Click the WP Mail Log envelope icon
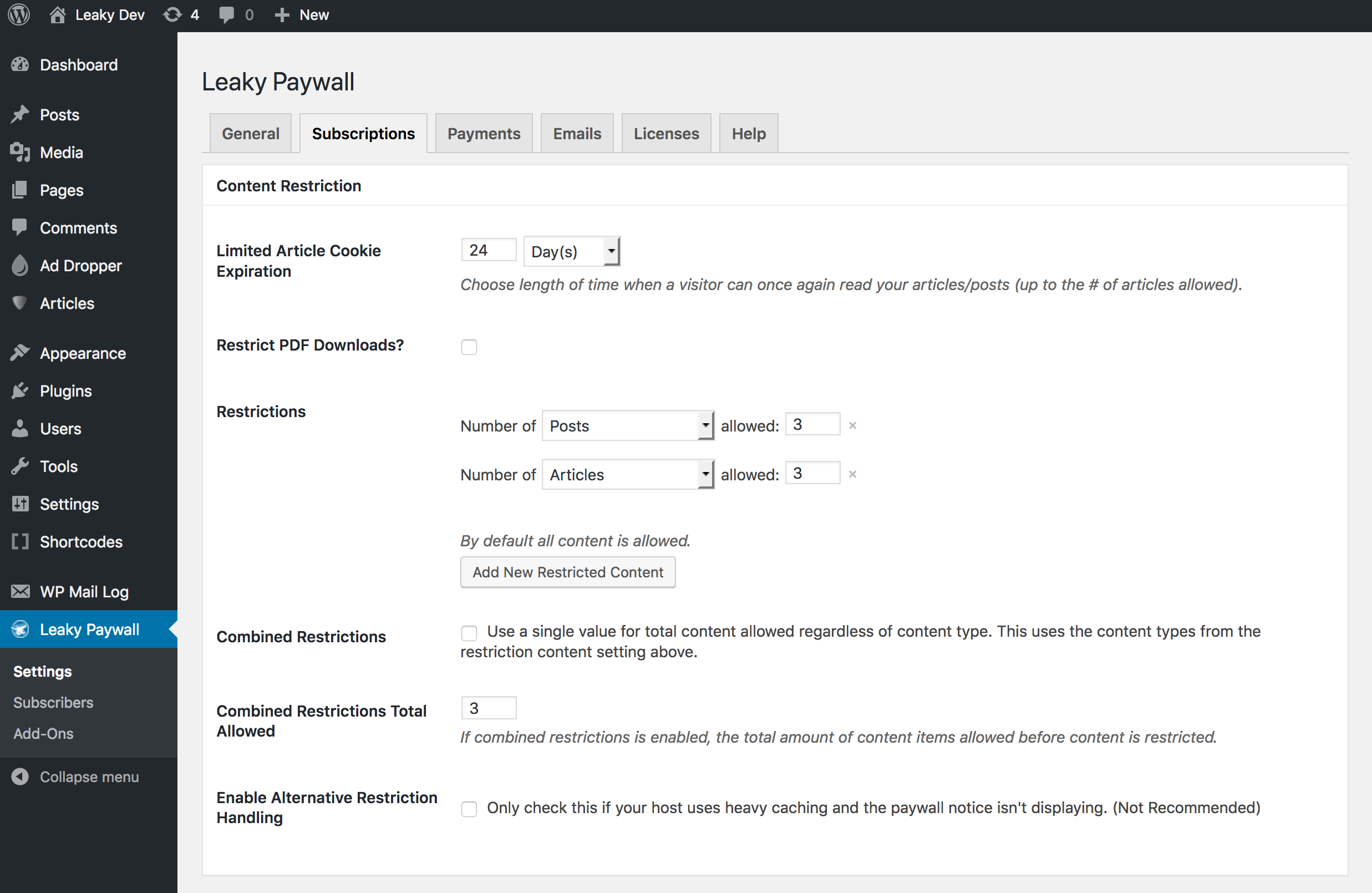The height and width of the screenshot is (893, 1372). (20, 591)
